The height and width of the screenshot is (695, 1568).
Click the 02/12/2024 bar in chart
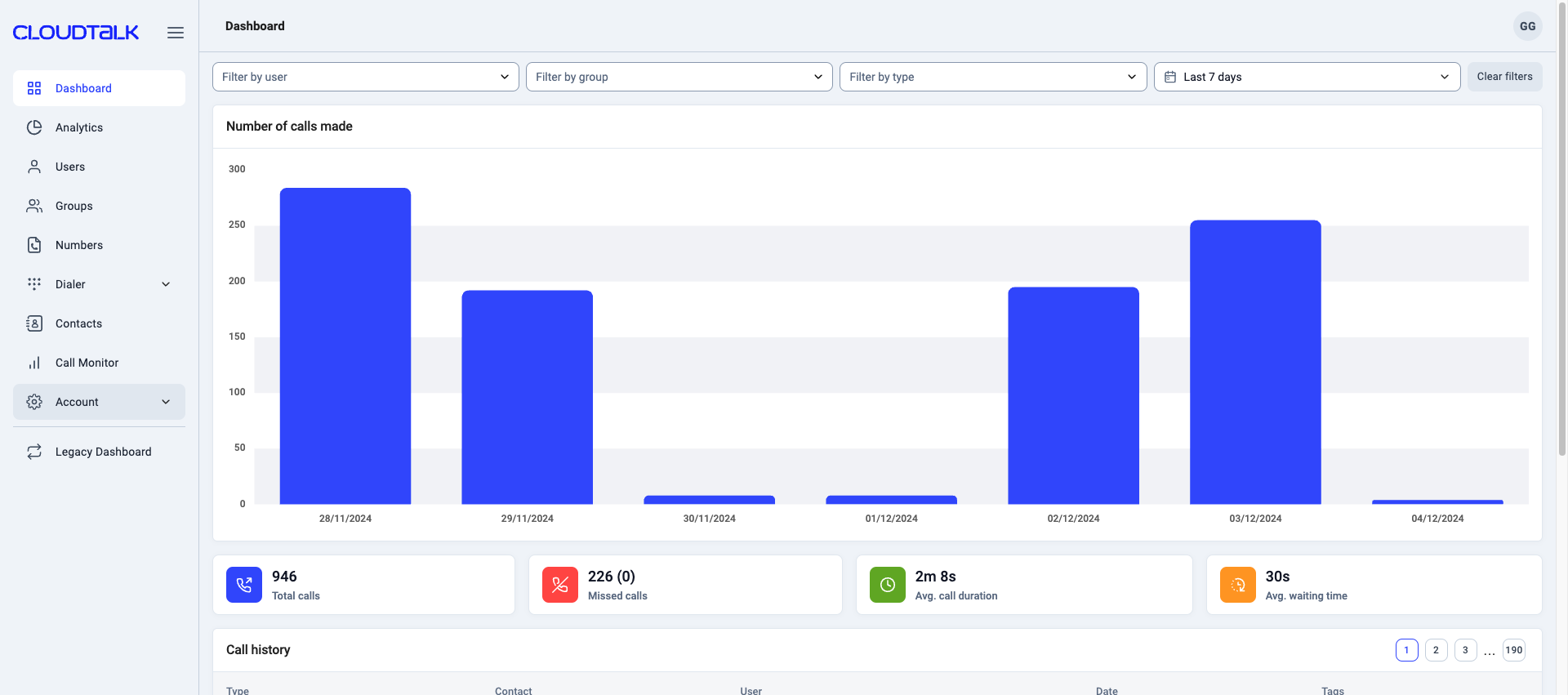(1073, 395)
